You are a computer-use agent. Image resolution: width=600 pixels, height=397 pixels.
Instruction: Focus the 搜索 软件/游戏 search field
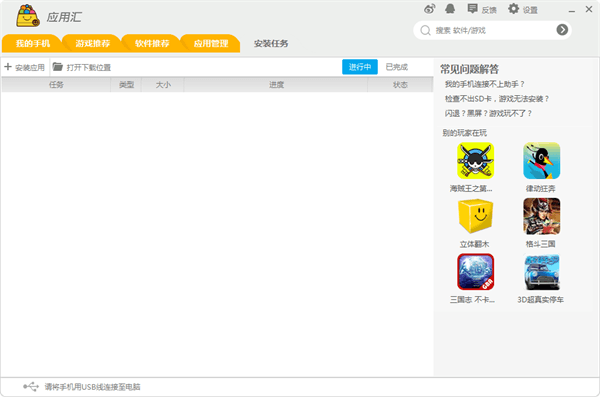492,30
